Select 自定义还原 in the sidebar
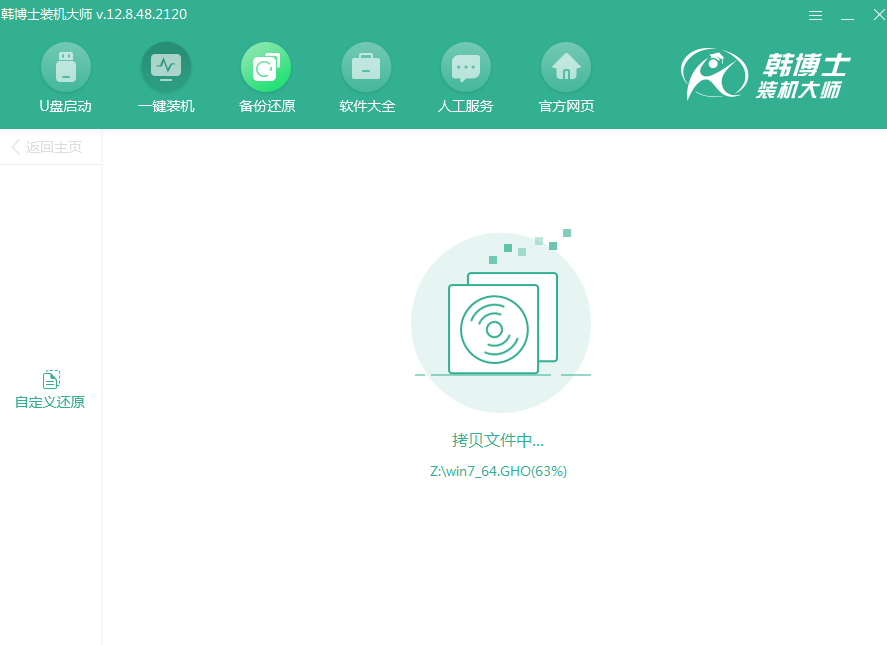 [x=50, y=388]
